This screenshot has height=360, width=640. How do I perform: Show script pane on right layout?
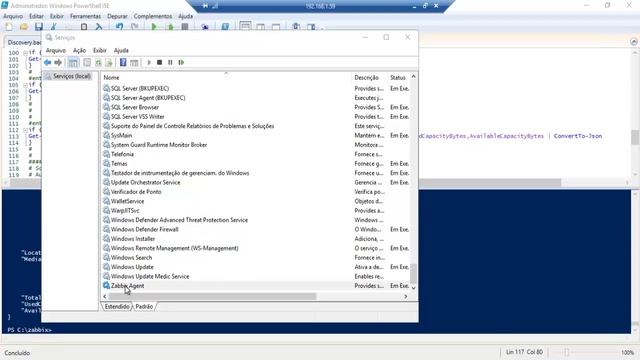pyautogui.click(x=260, y=27)
